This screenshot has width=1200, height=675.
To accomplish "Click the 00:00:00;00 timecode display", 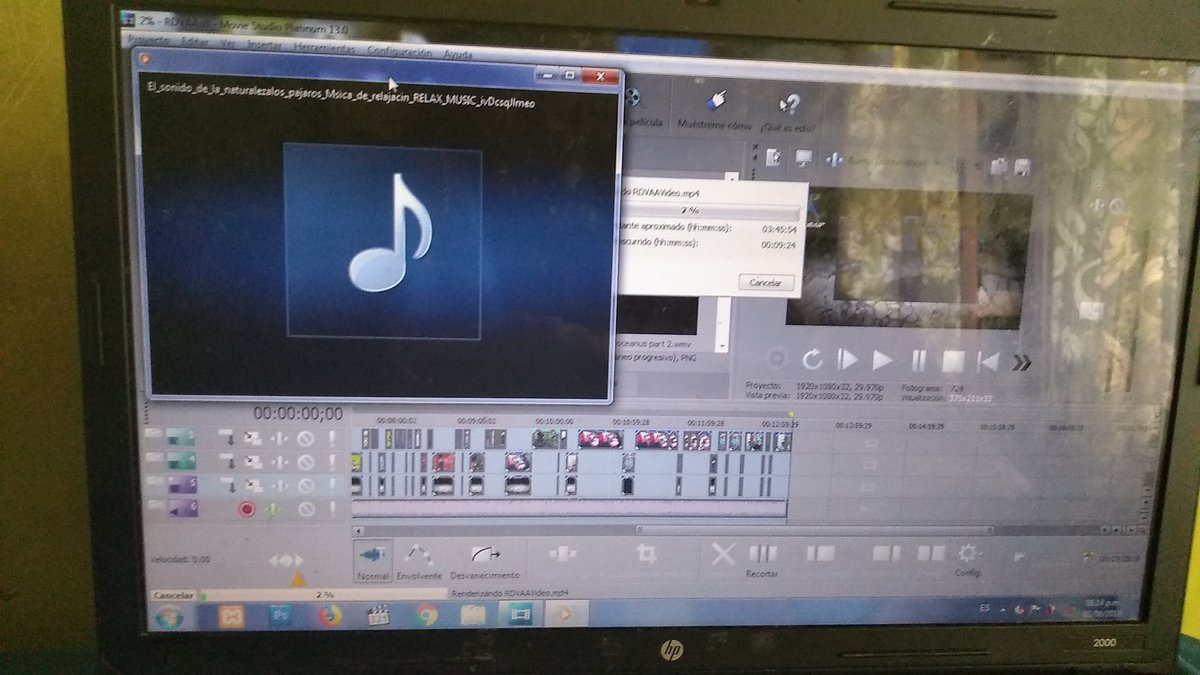I will pyautogui.click(x=297, y=414).
